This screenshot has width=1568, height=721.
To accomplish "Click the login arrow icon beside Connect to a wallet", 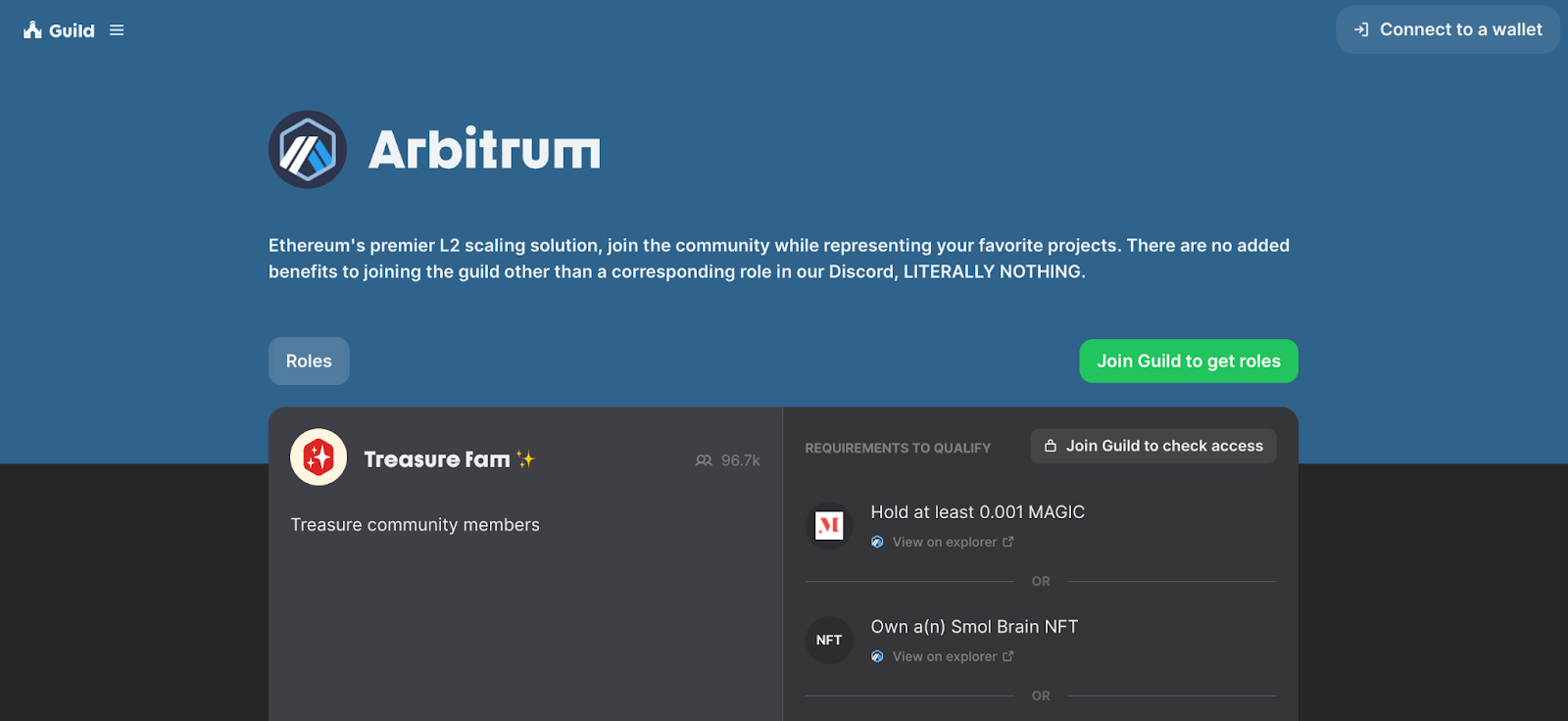I will 1361,29.
